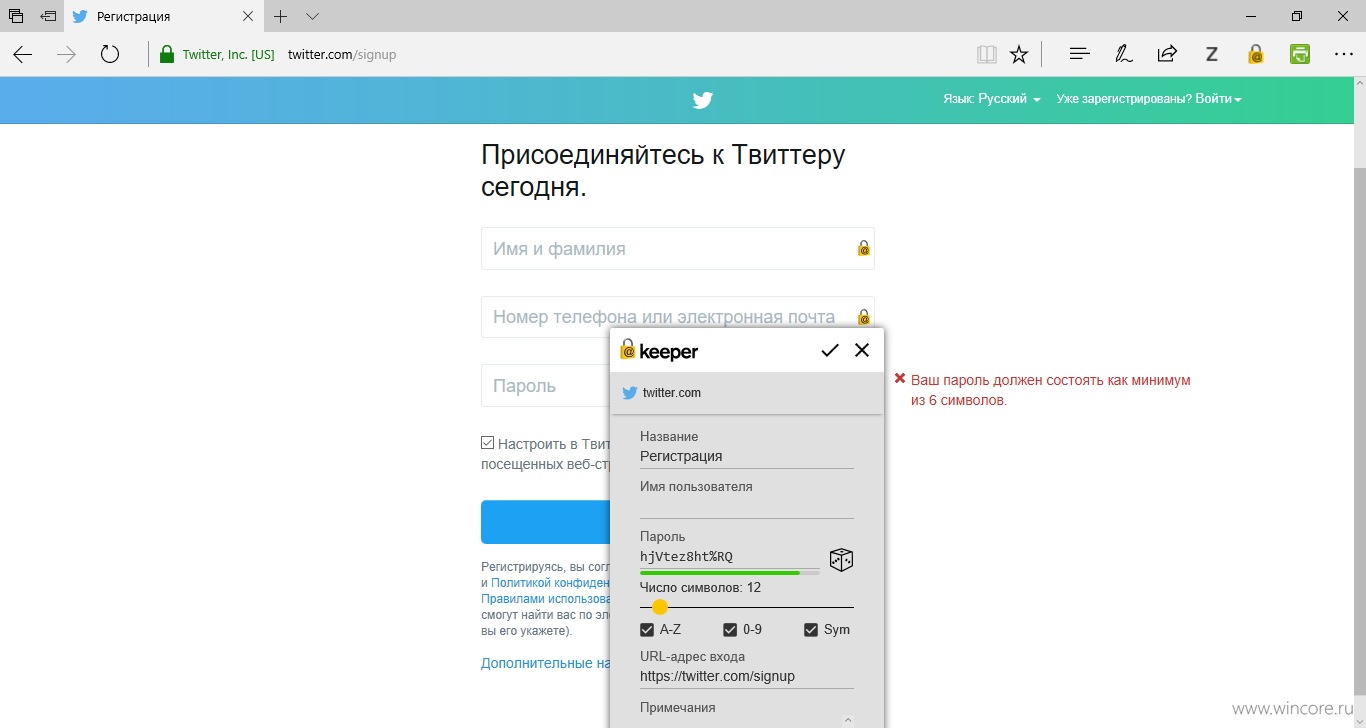Click green printer extension icon in toolbar
Screen dimensions: 1366x728
(x=1299, y=54)
